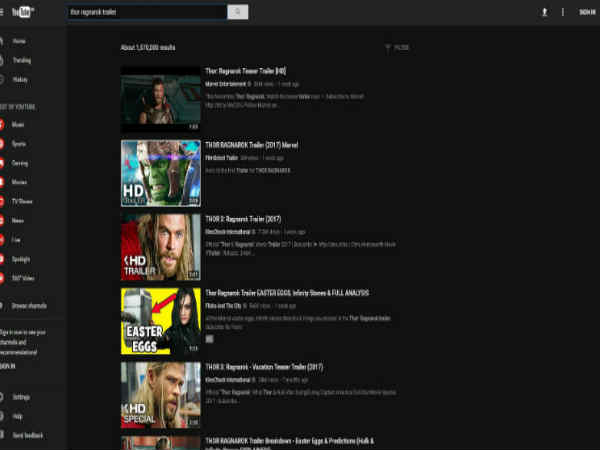Screen dimensions: 600x450
Task: Open 360° Video in the sidebar
Action: pos(23,278)
